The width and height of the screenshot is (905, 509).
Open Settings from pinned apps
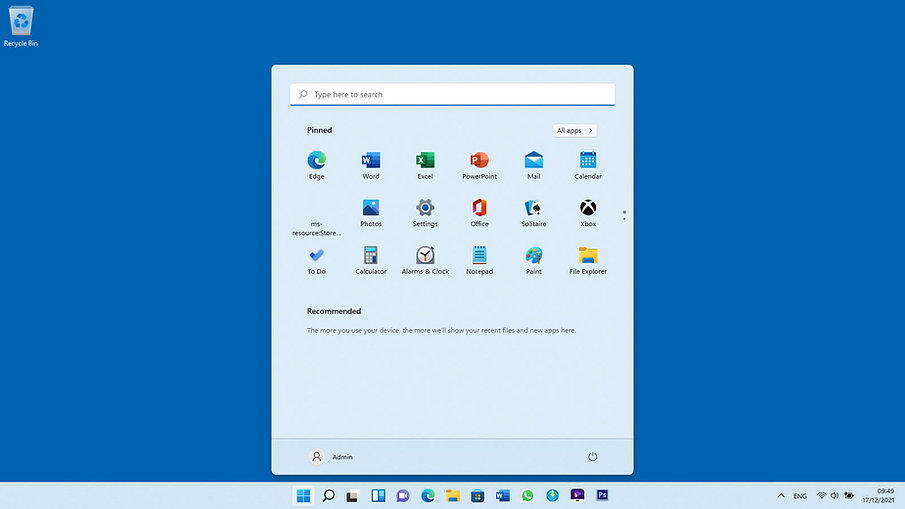[x=425, y=213]
